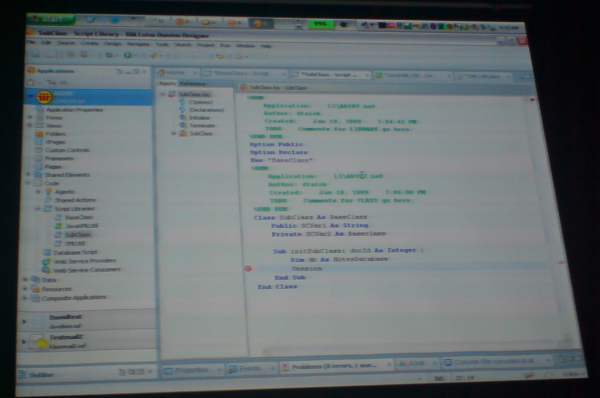
Task: Click the Domino Designer title bar icon
Action: pos(31,33)
